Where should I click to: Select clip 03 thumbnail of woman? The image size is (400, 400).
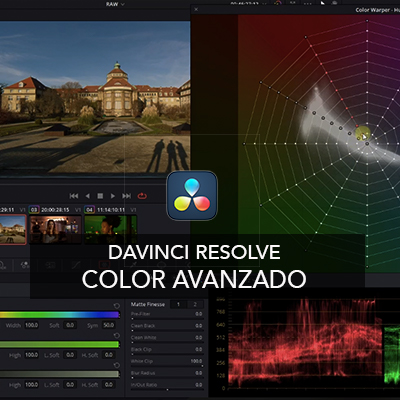(x=55, y=229)
